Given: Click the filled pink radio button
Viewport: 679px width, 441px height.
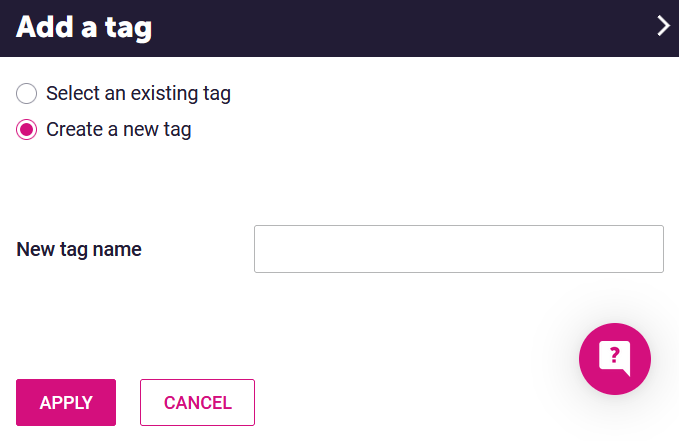Looking at the screenshot, I should pyautogui.click(x=27, y=129).
